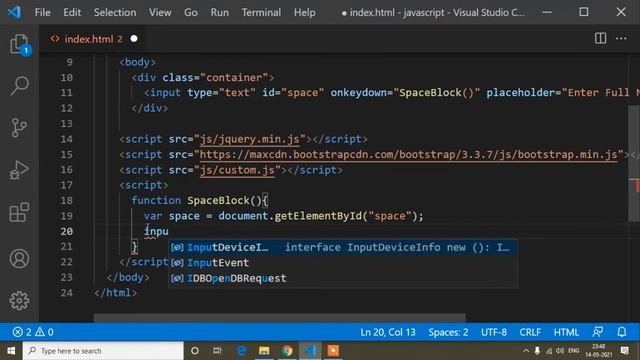Open the orange app icon on the taskbar
This screenshot has width=640, height=360.
click(333, 351)
